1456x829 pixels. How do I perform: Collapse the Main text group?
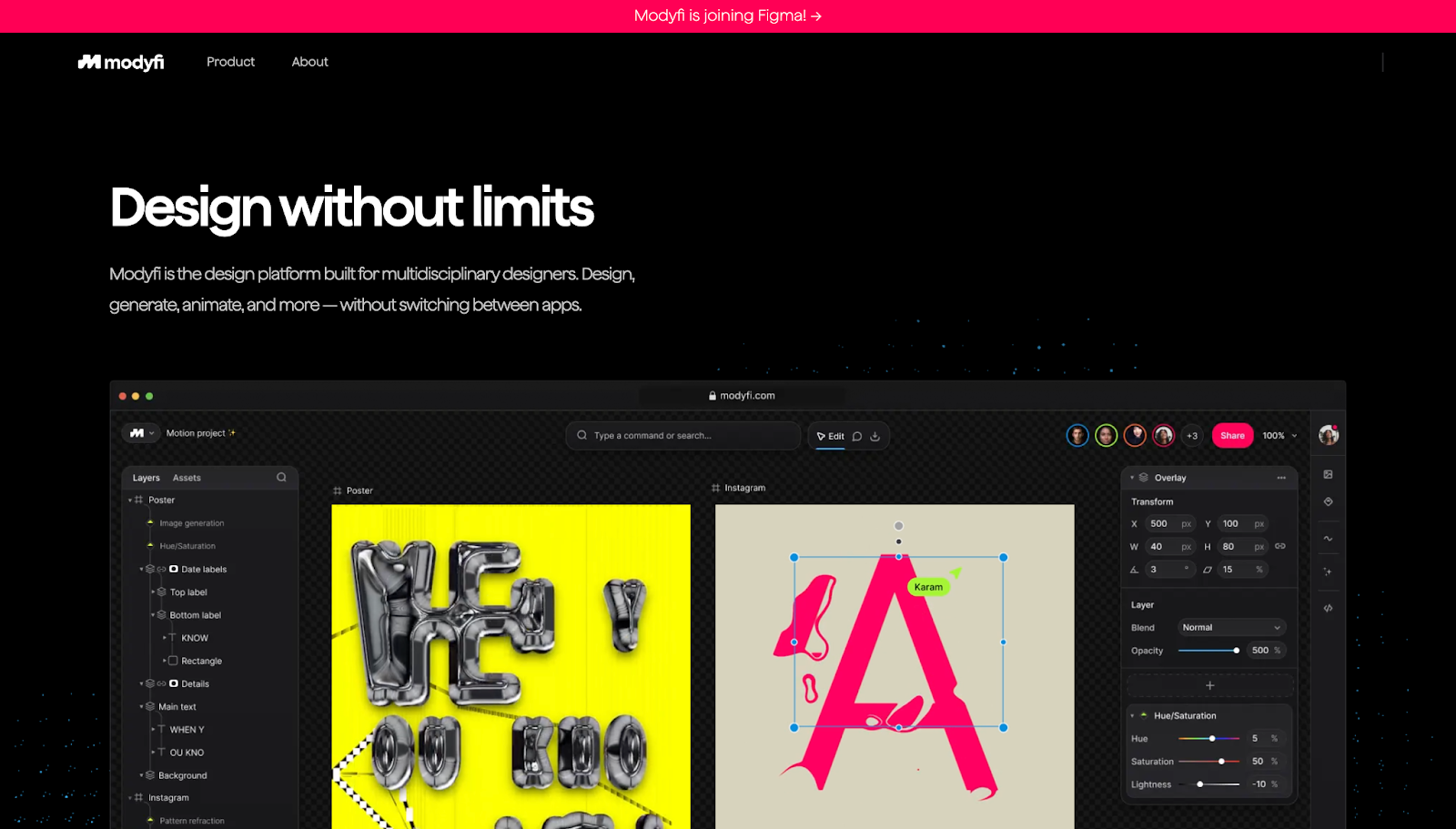click(x=141, y=707)
